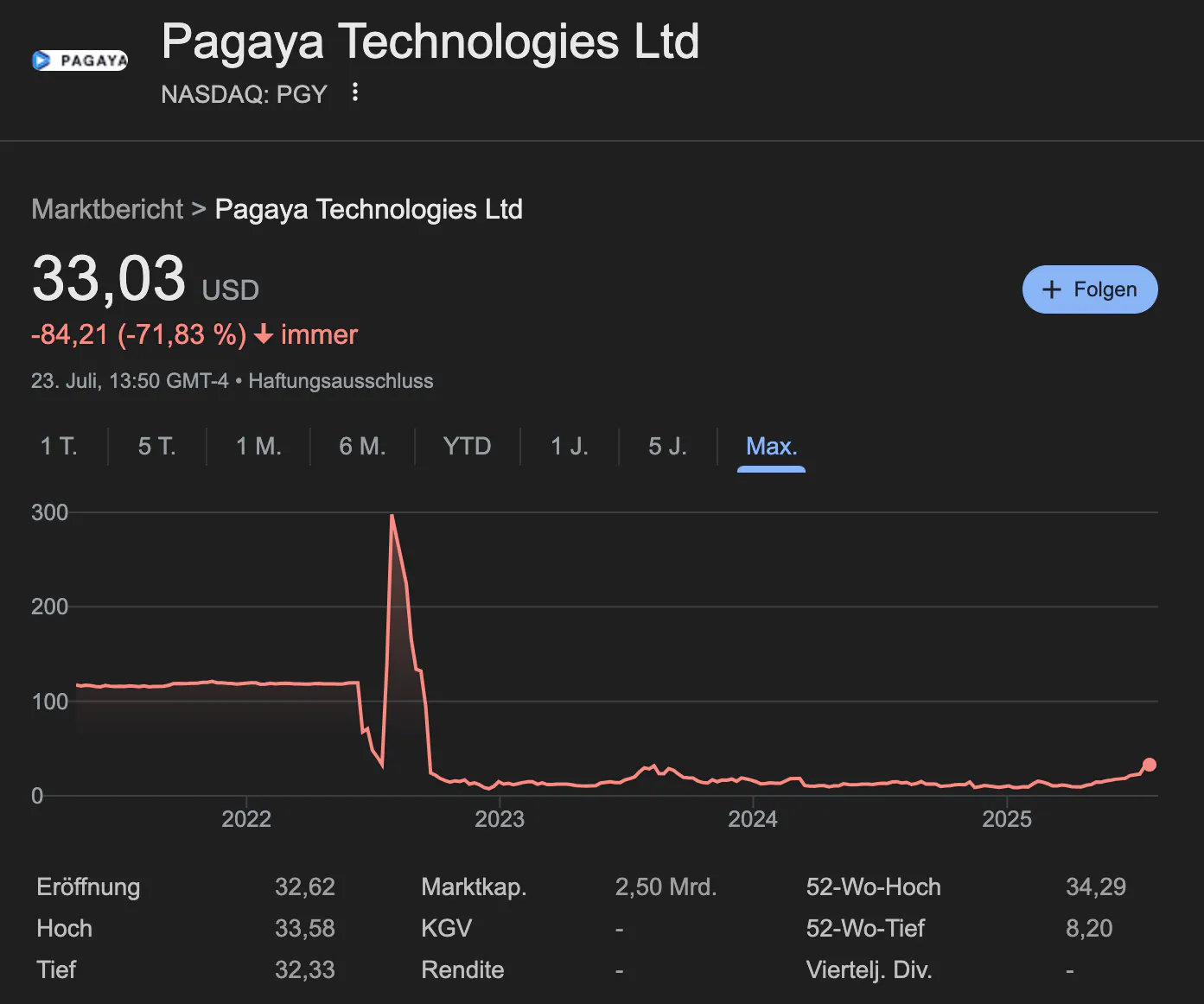Screen dimensions: 1204x1004
Task: Click the -84,21 (-71,83 %) change text
Action: point(139,334)
